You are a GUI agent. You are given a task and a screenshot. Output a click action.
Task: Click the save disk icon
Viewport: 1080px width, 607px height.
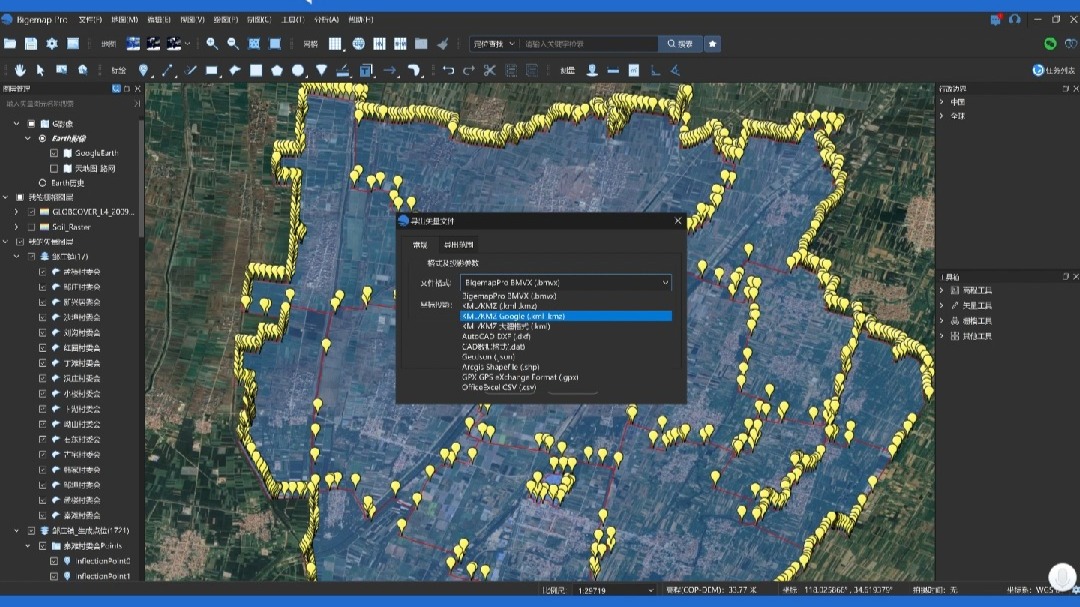[x=31, y=44]
